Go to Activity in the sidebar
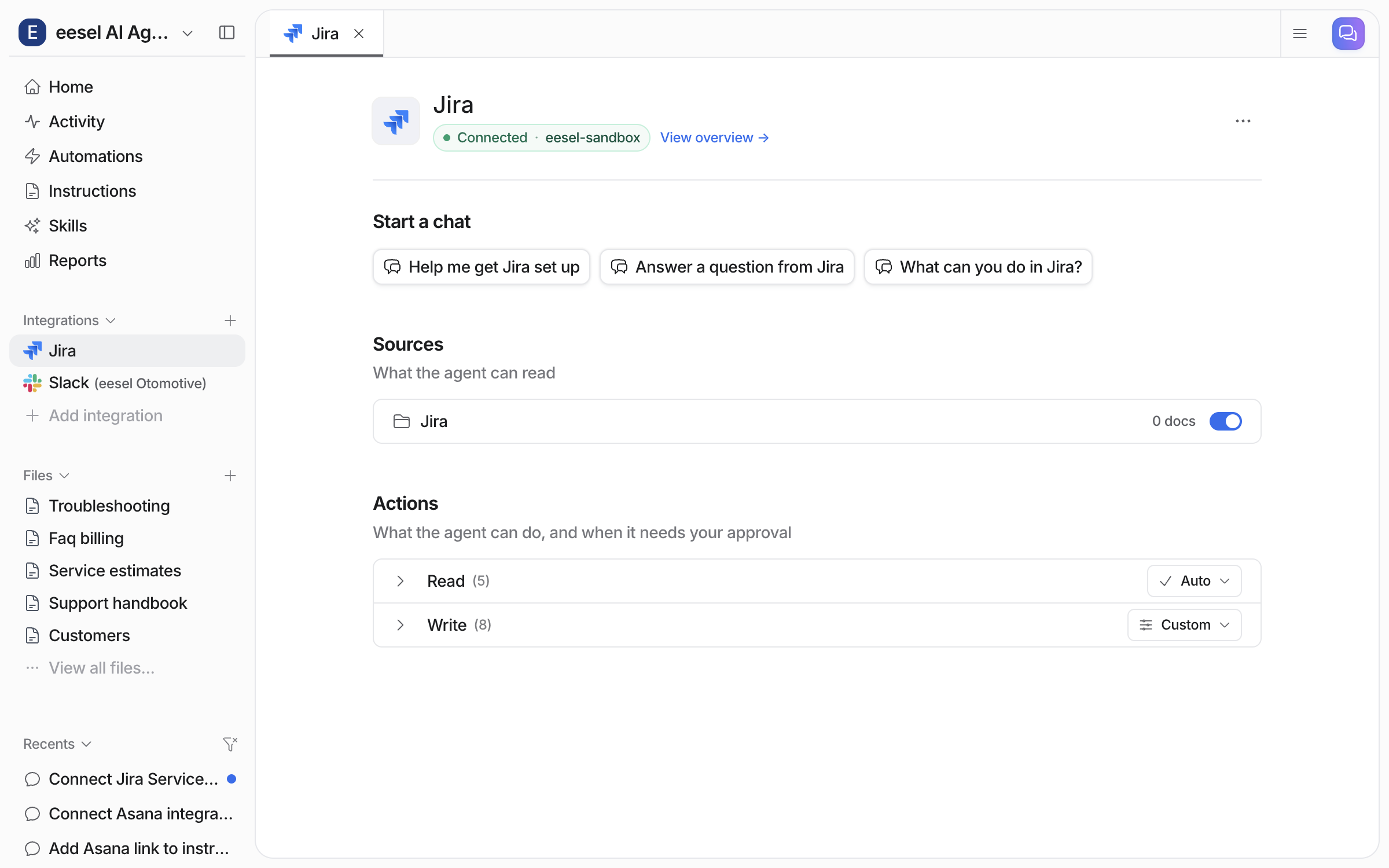Image resolution: width=1389 pixels, height=868 pixels. 127,122
